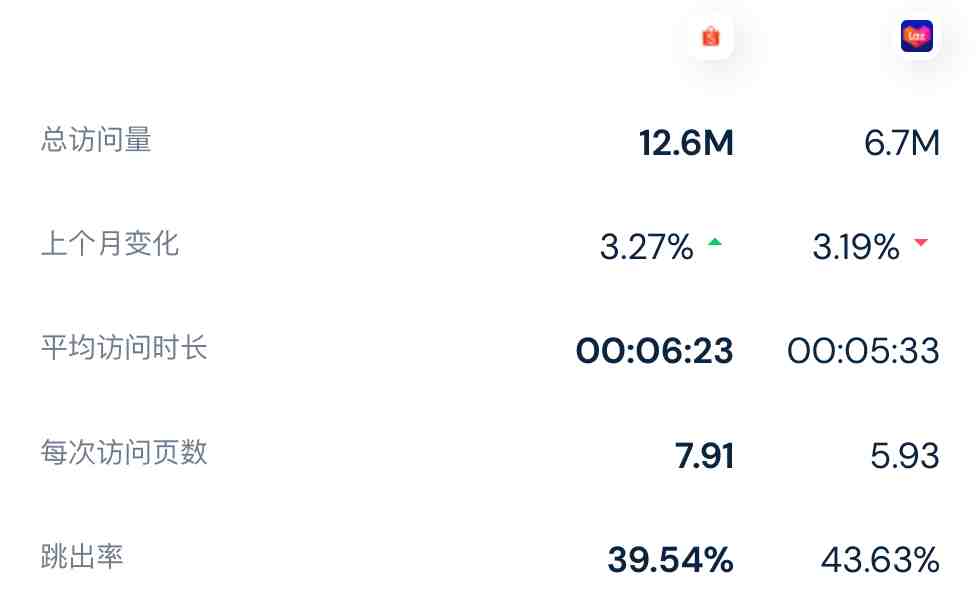Click the 5.93 pages per visit value
The width and height of the screenshot is (976, 602).
(x=905, y=456)
